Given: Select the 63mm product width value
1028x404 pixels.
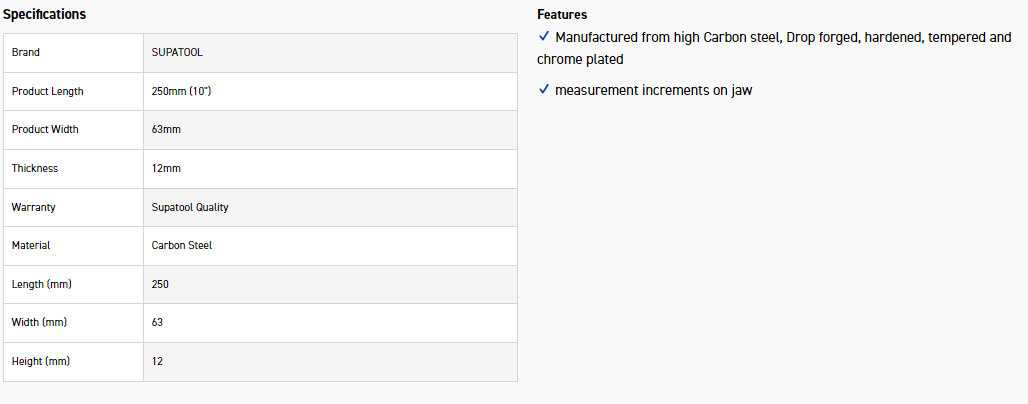Looking at the screenshot, I should click(166, 129).
